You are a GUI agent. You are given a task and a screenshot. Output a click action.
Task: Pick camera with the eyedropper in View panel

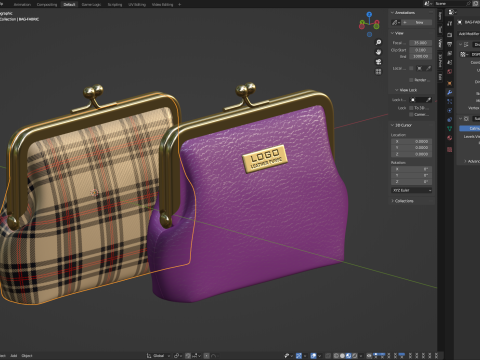(429, 68)
